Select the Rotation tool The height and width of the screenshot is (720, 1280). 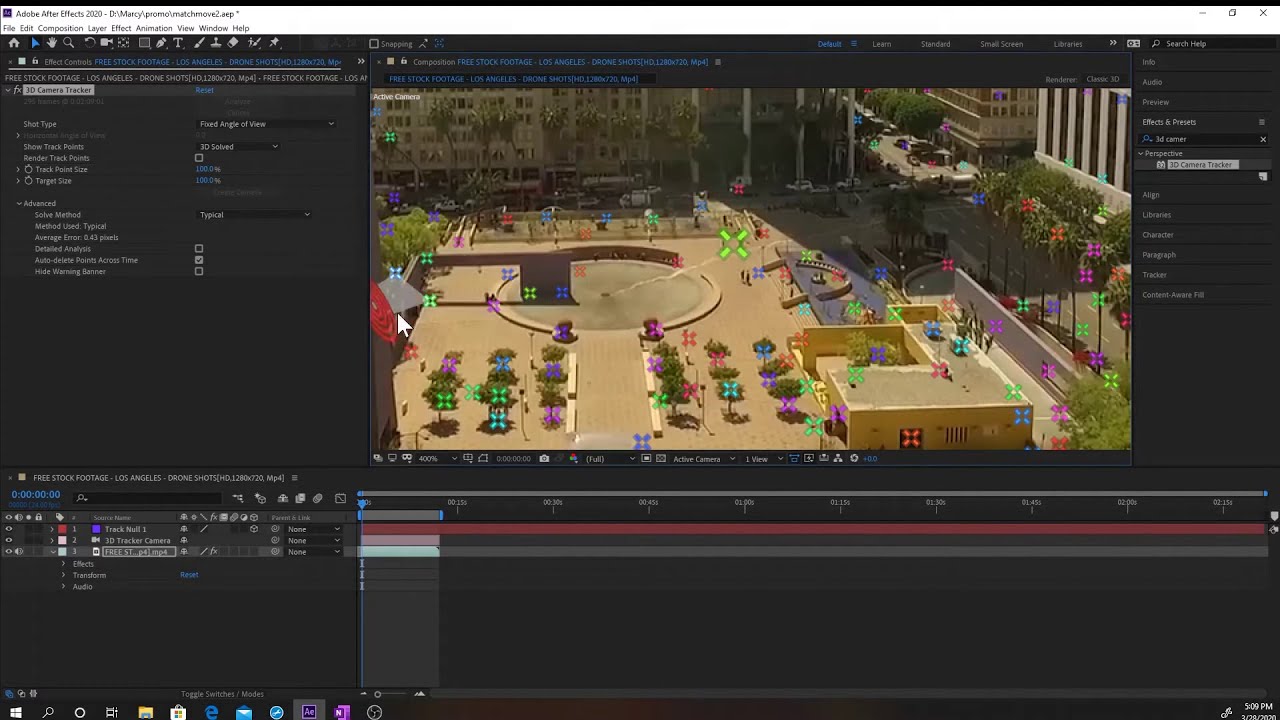tap(89, 43)
